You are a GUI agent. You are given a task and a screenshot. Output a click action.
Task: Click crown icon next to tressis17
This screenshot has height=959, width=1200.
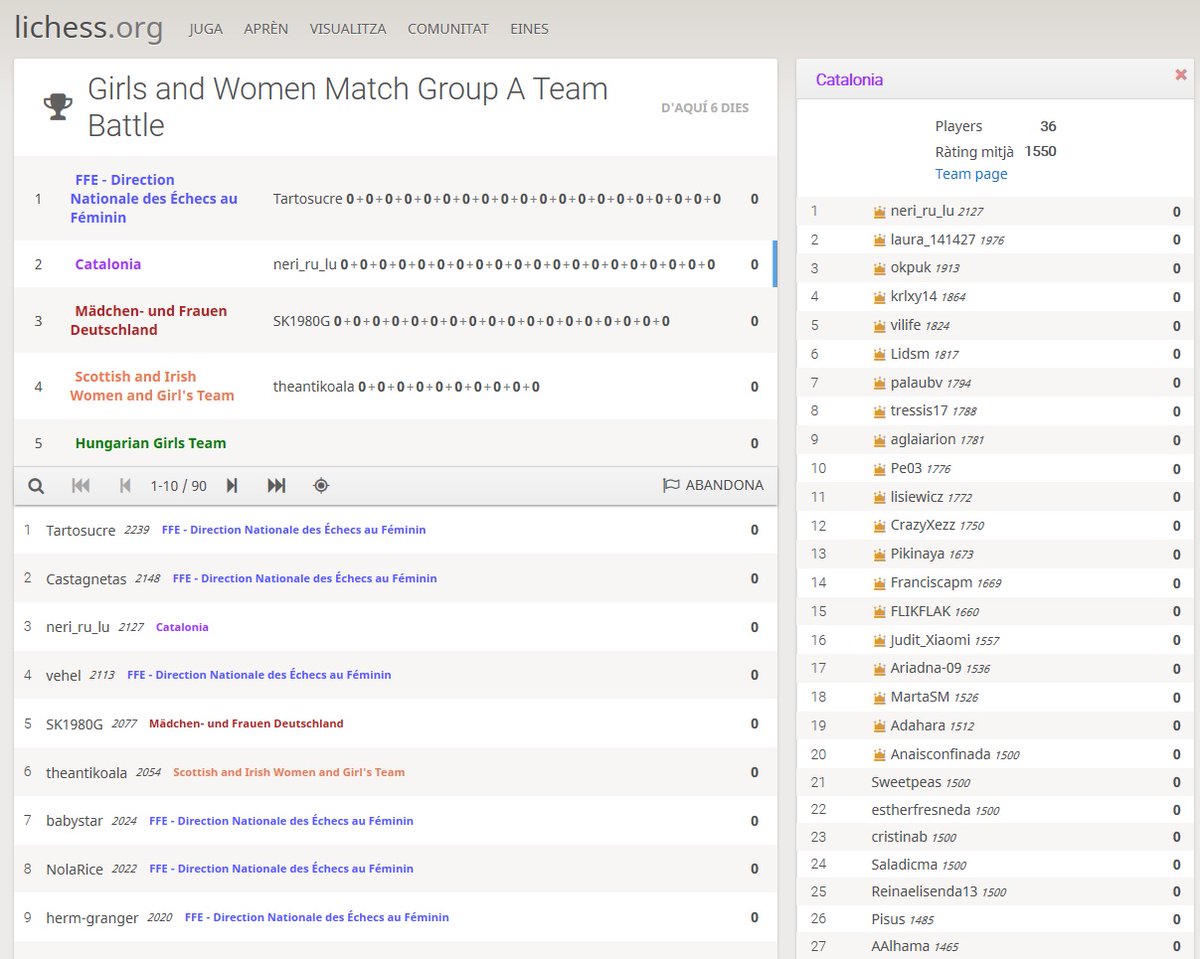880,411
